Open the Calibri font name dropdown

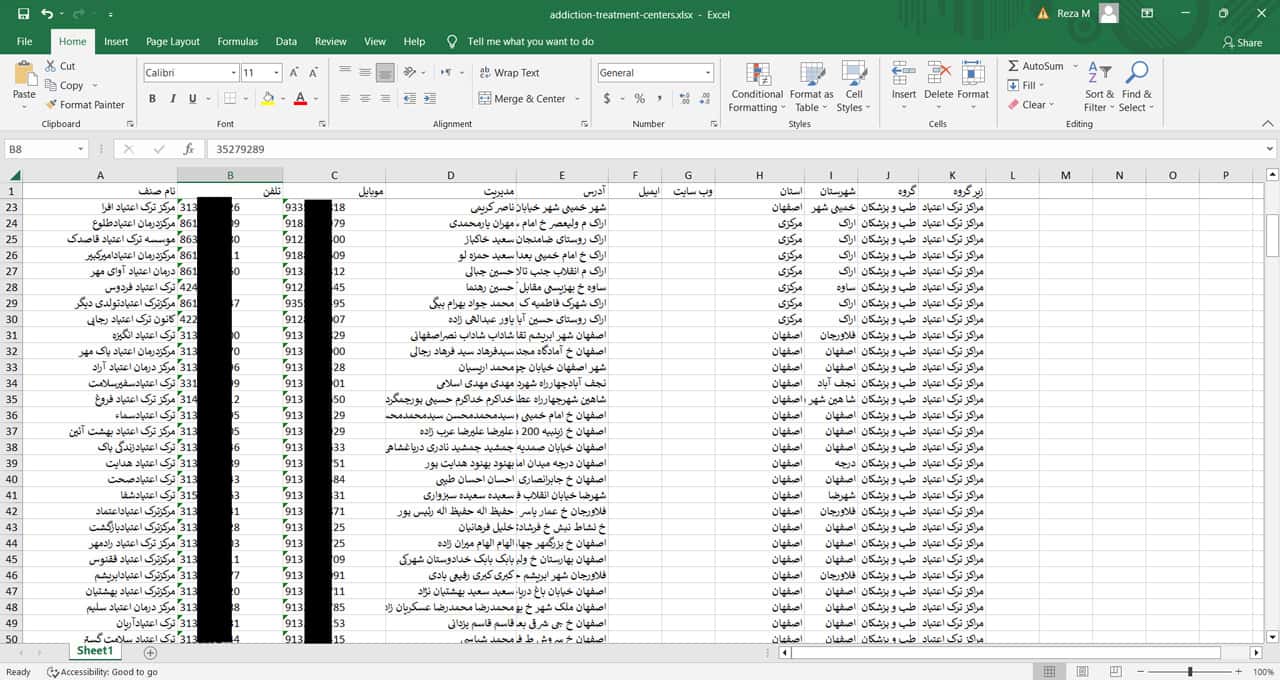point(234,73)
